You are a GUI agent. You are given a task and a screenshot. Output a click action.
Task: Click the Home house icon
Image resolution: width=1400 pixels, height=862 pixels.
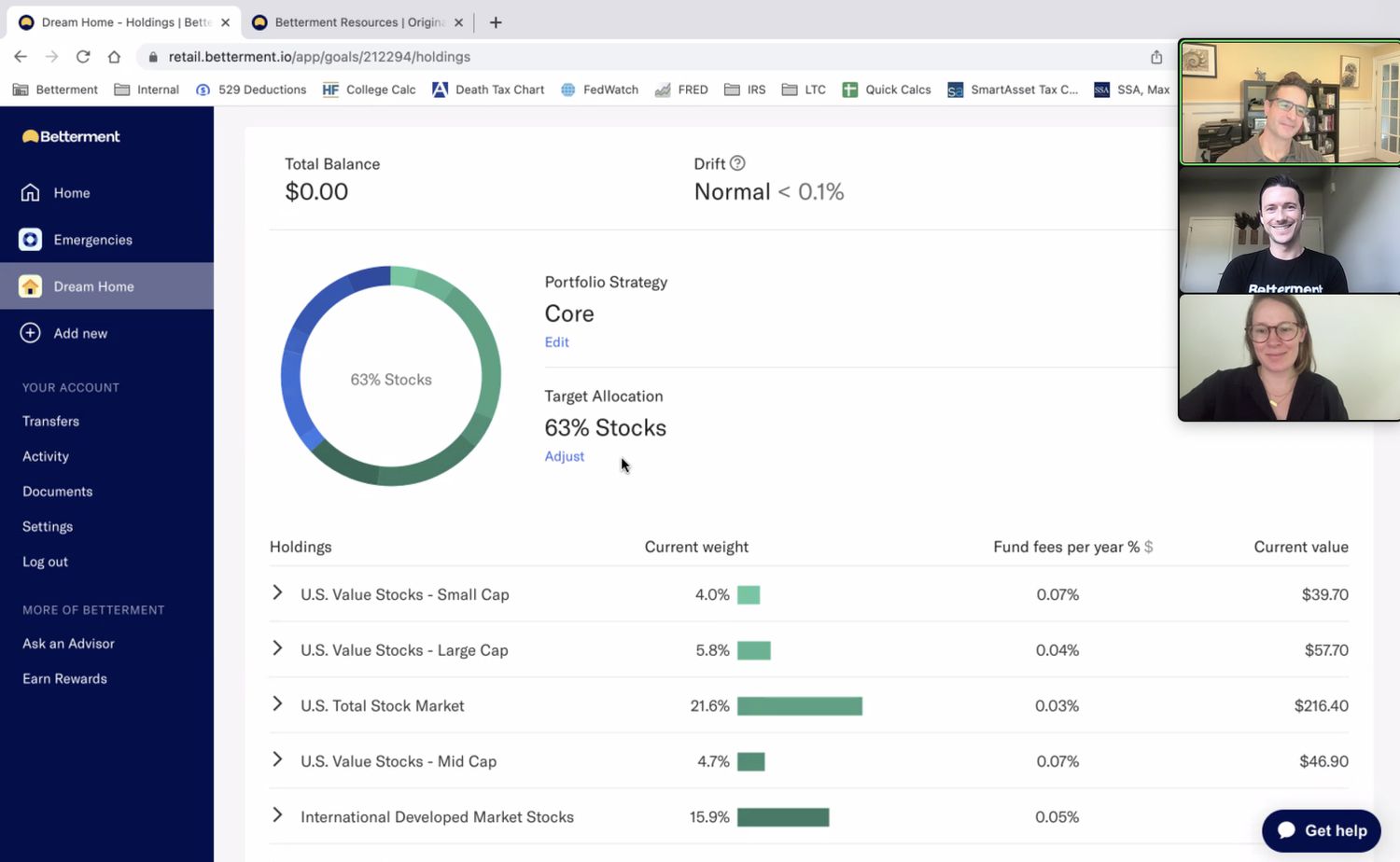(x=31, y=192)
